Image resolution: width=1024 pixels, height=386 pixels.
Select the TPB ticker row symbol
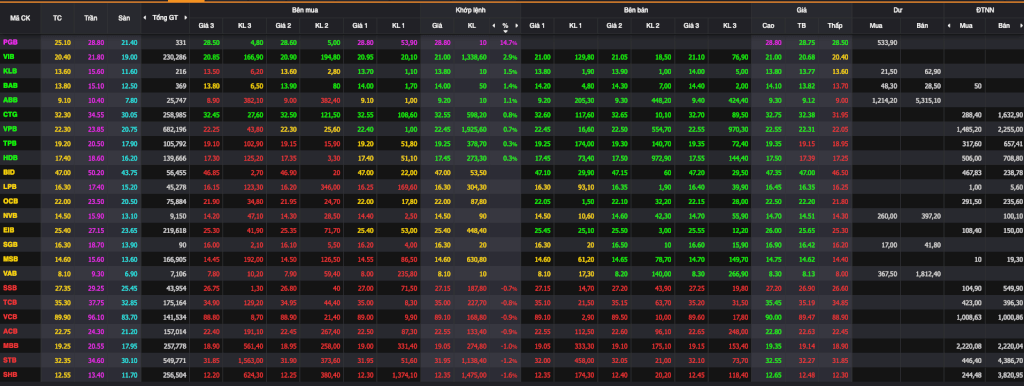[x=10, y=143]
